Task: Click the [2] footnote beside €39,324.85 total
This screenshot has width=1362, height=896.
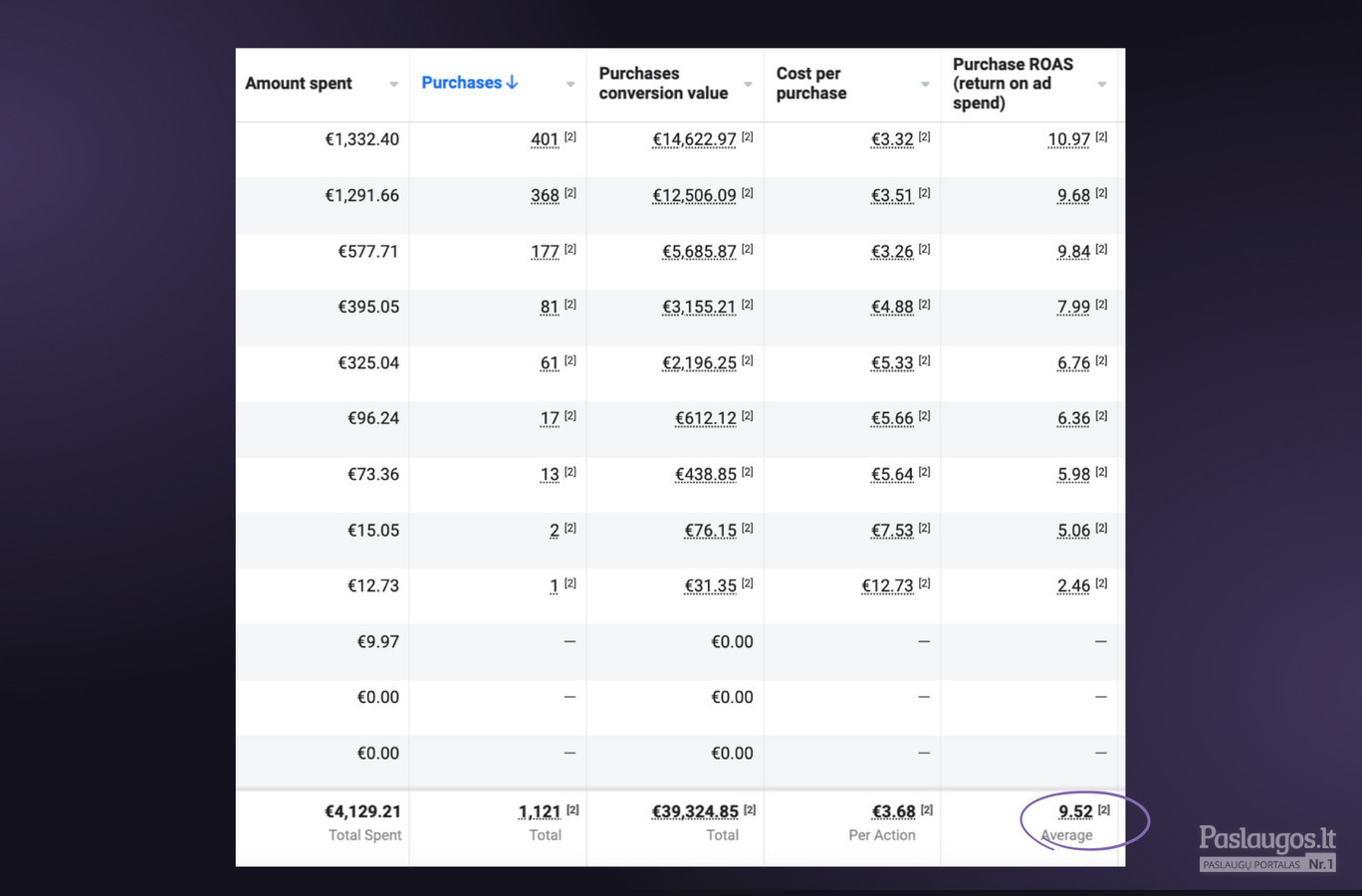Action: pos(750,809)
